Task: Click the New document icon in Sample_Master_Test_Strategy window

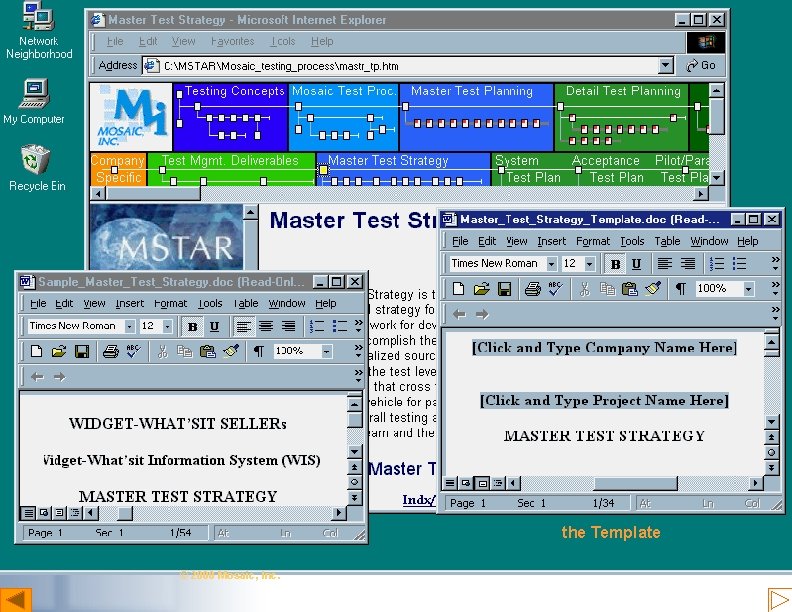Action: coord(36,351)
